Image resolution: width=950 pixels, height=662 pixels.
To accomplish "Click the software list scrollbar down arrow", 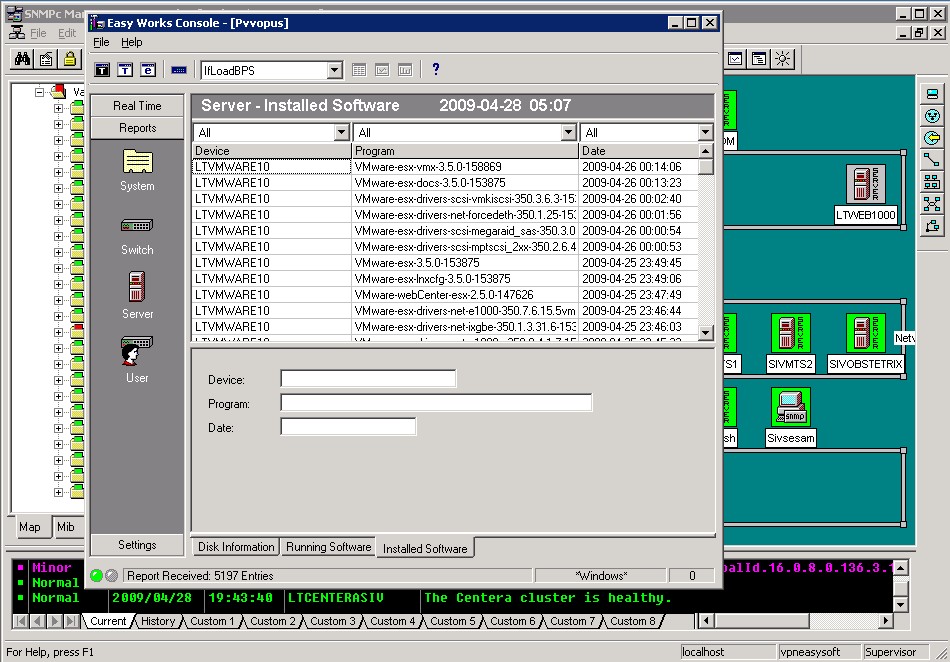I will coord(705,333).
